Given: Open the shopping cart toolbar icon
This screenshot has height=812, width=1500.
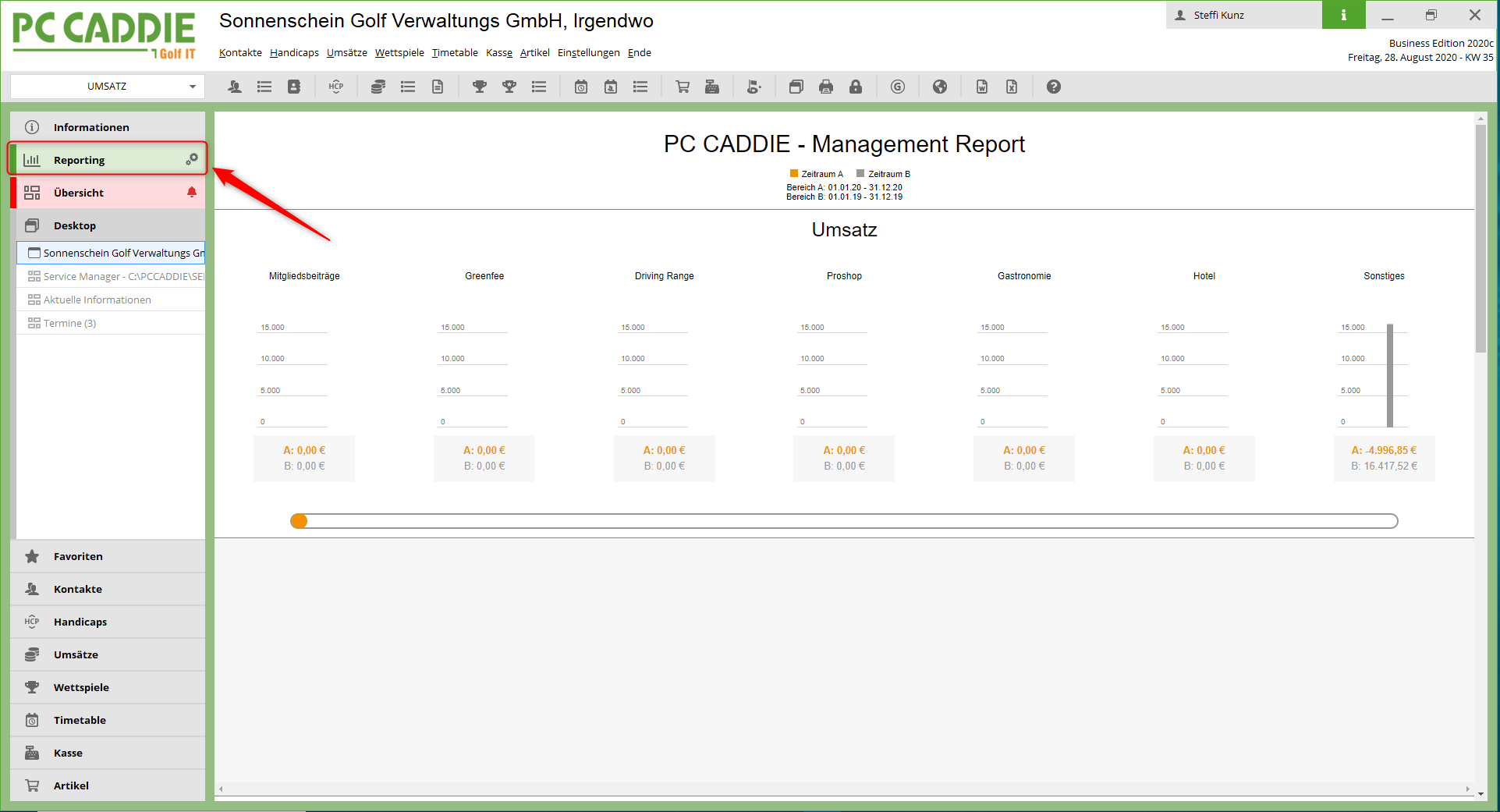Looking at the screenshot, I should click(x=683, y=87).
